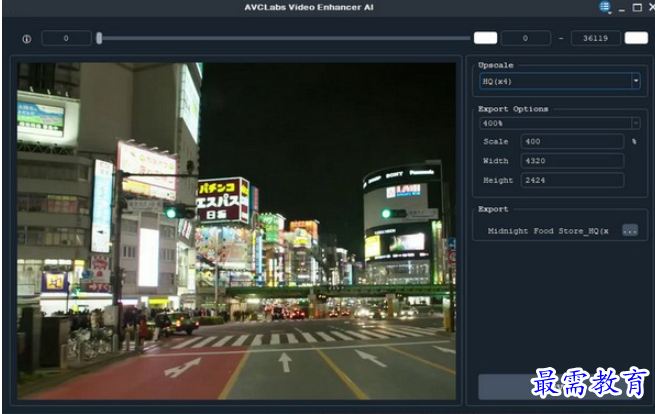Click the trim end field showing 36119
The height and width of the screenshot is (414, 655).
[595, 38]
